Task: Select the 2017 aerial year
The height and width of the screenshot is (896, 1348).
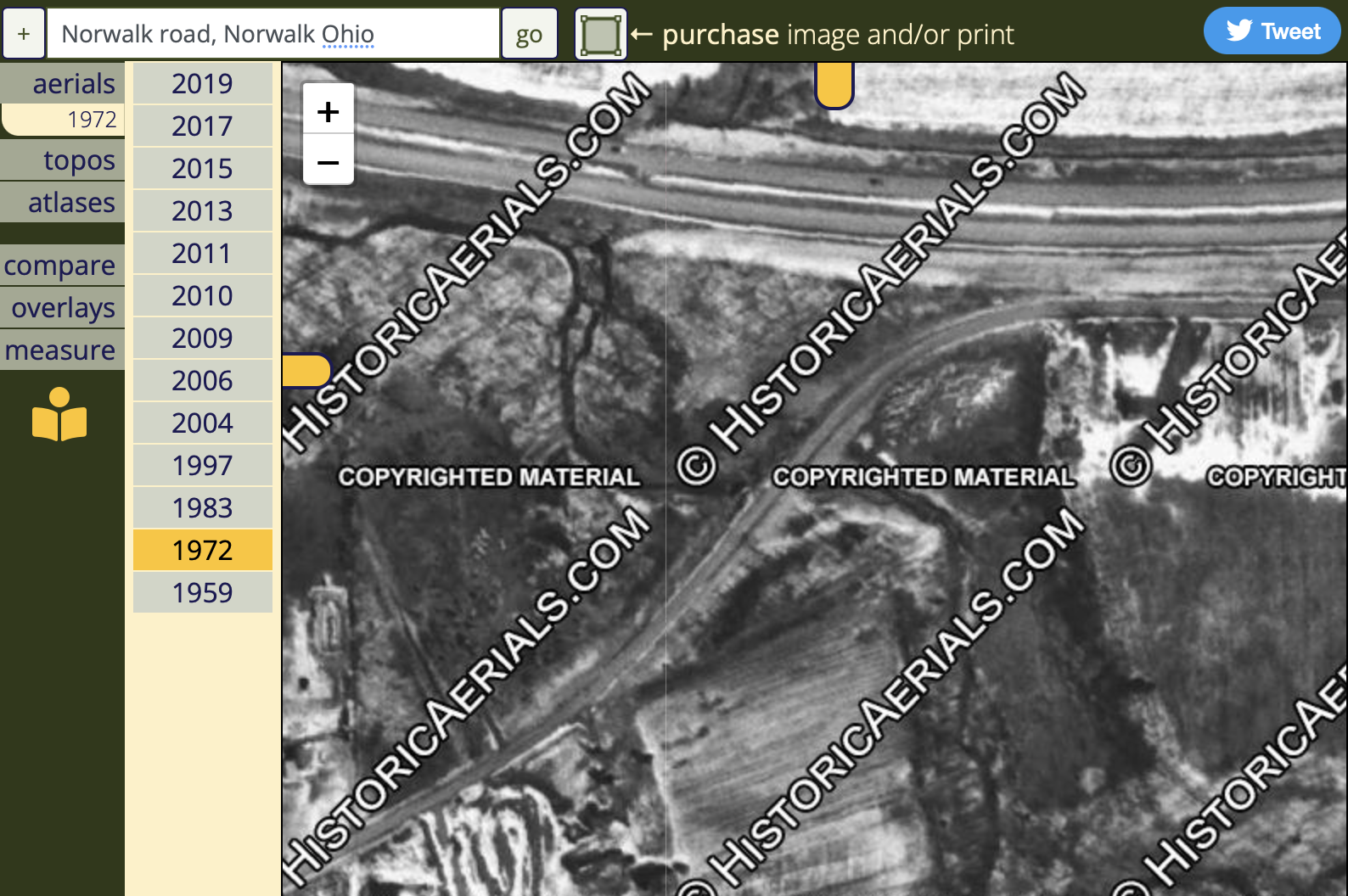Action: point(203,126)
